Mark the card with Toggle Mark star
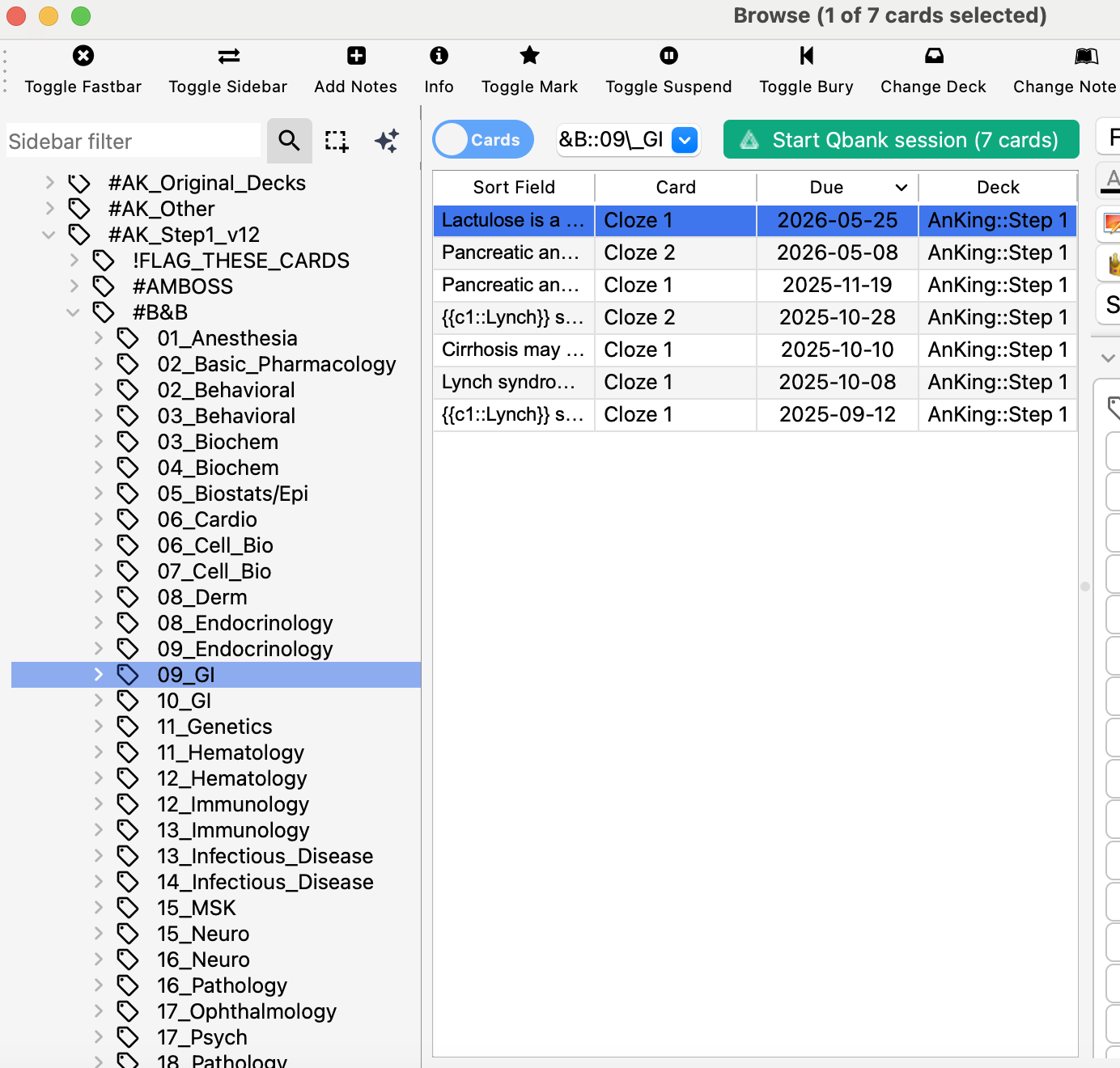1120x1068 pixels. coord(529,56)
